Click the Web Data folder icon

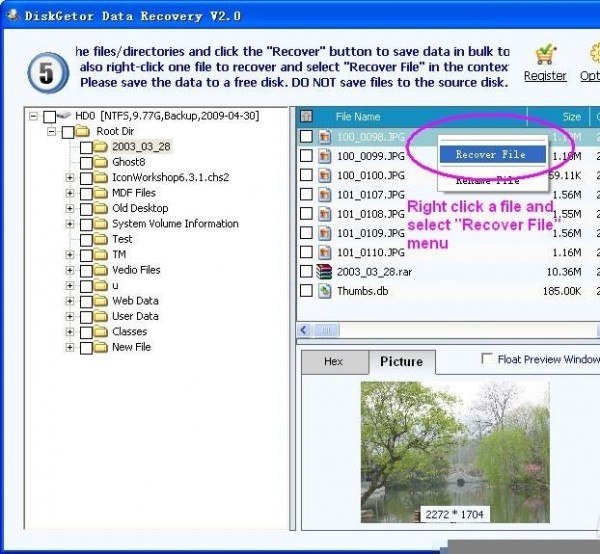tap(100, 301)
